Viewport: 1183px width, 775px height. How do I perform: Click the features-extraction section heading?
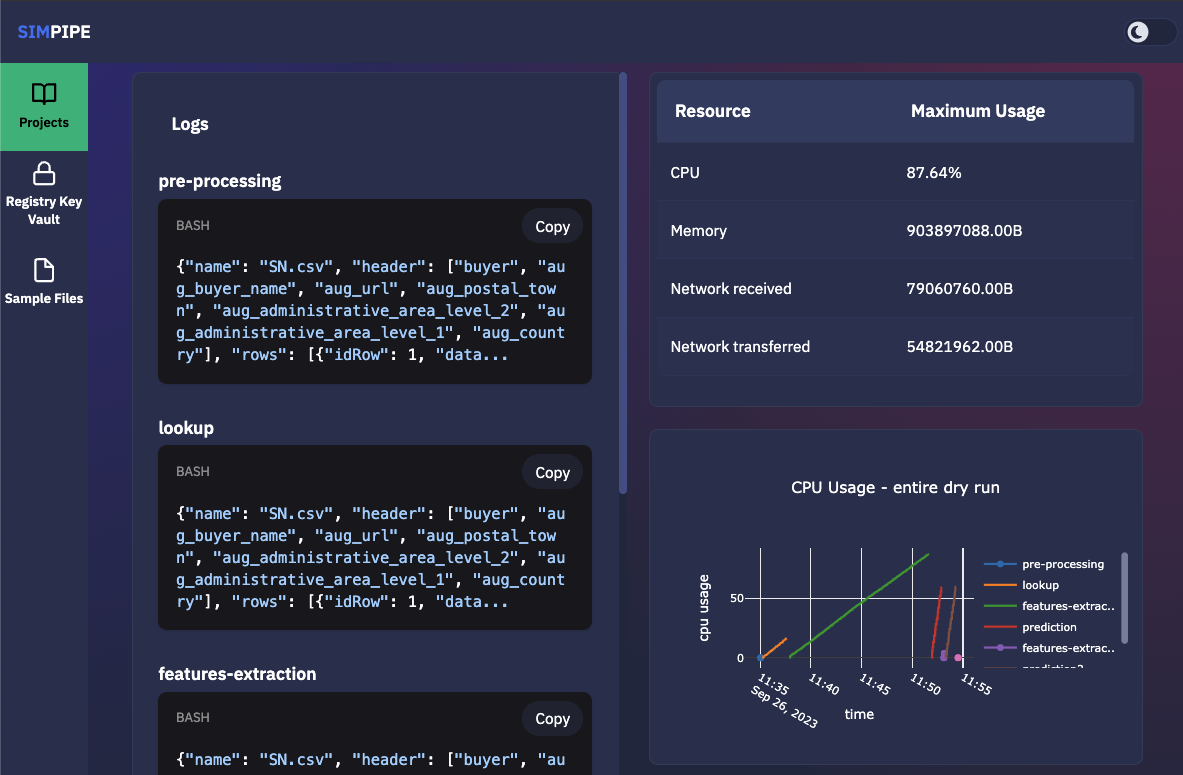pyautogui.click(x=237, y=674)
